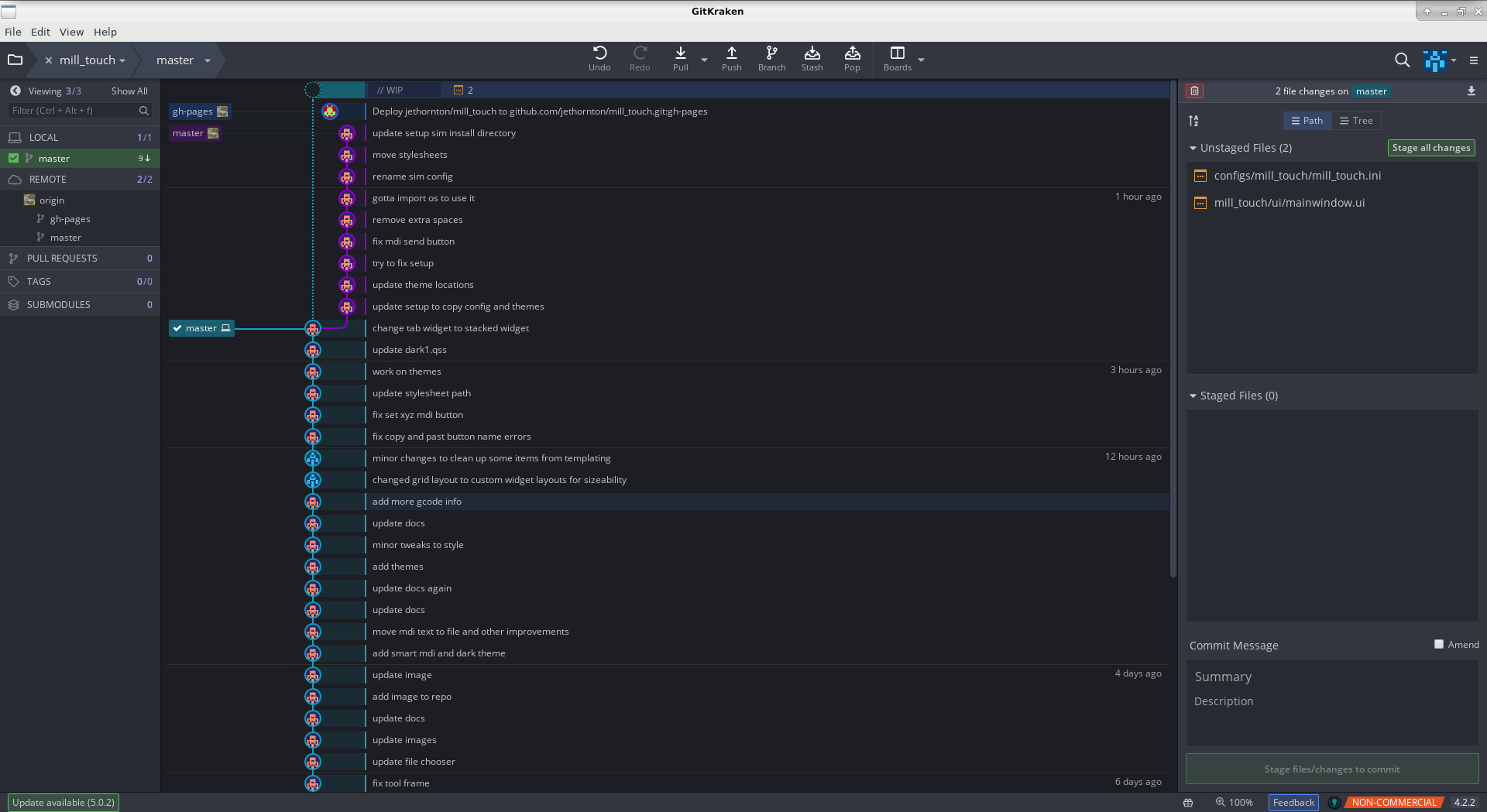
Task: Click Show All link
Action: 129,91
